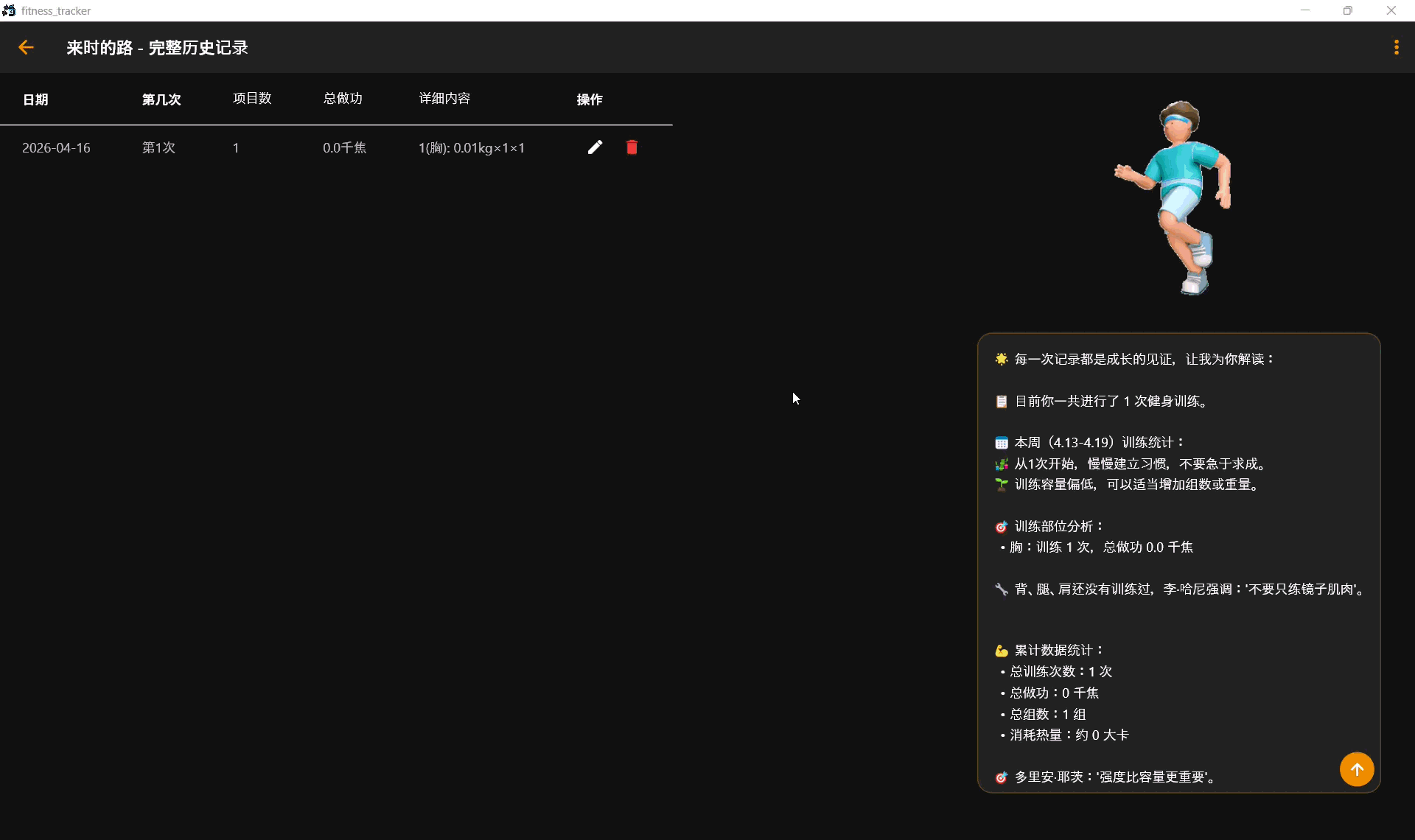Restore down the fitness_tracker window
Viewport: 1415px width, 840px height.
coord(1348,10)
